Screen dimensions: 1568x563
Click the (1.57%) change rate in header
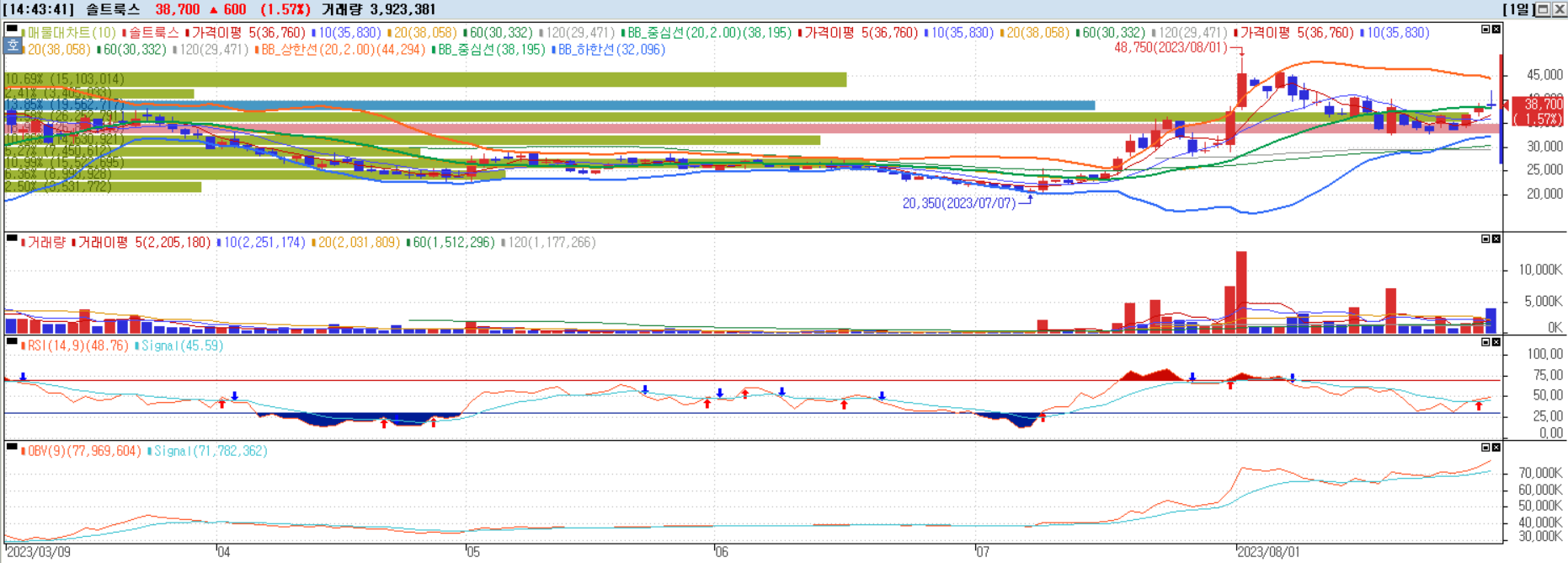click(285, 9)
